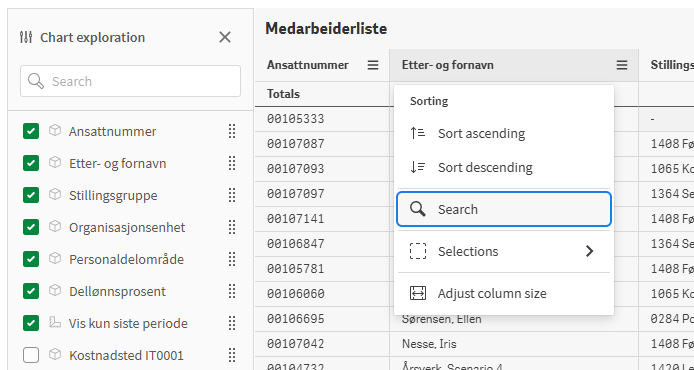Choose Sort descending from the column menu

pos(504,167)
